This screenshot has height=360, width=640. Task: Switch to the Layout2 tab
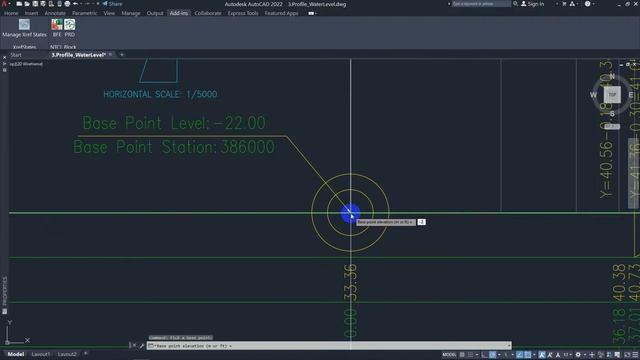[66, 354]
